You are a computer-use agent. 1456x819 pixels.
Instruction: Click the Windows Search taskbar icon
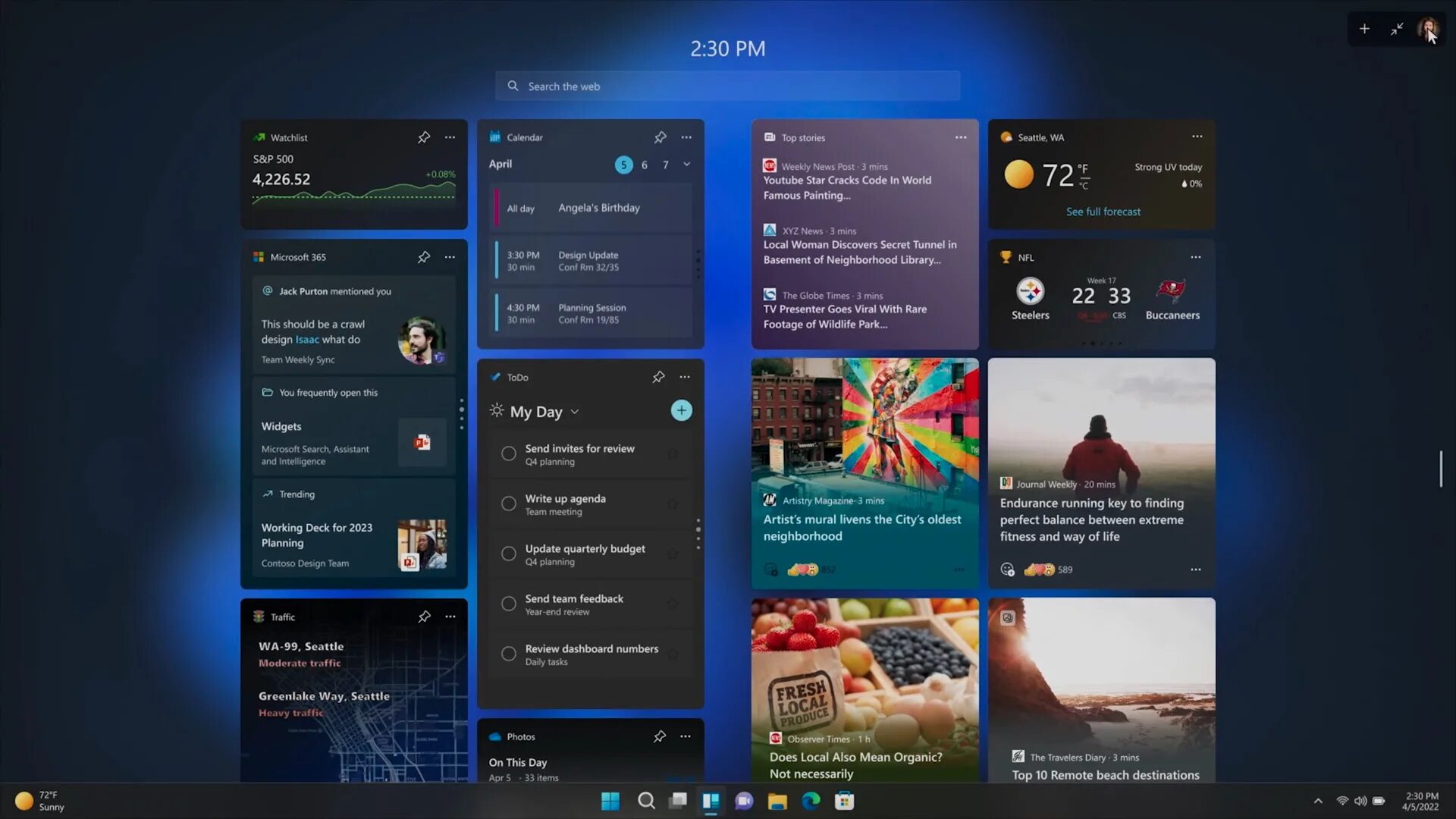645,800
